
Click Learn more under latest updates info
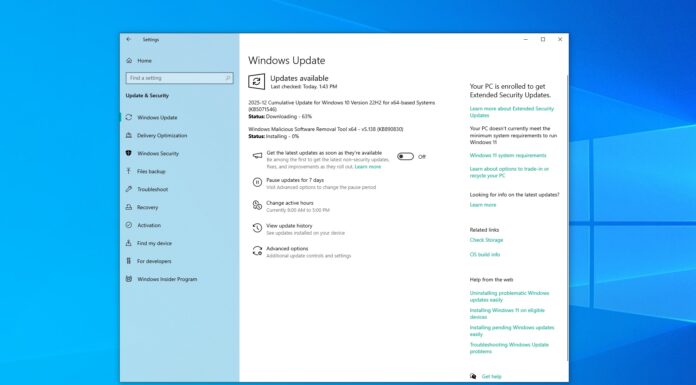pos(482,205)
